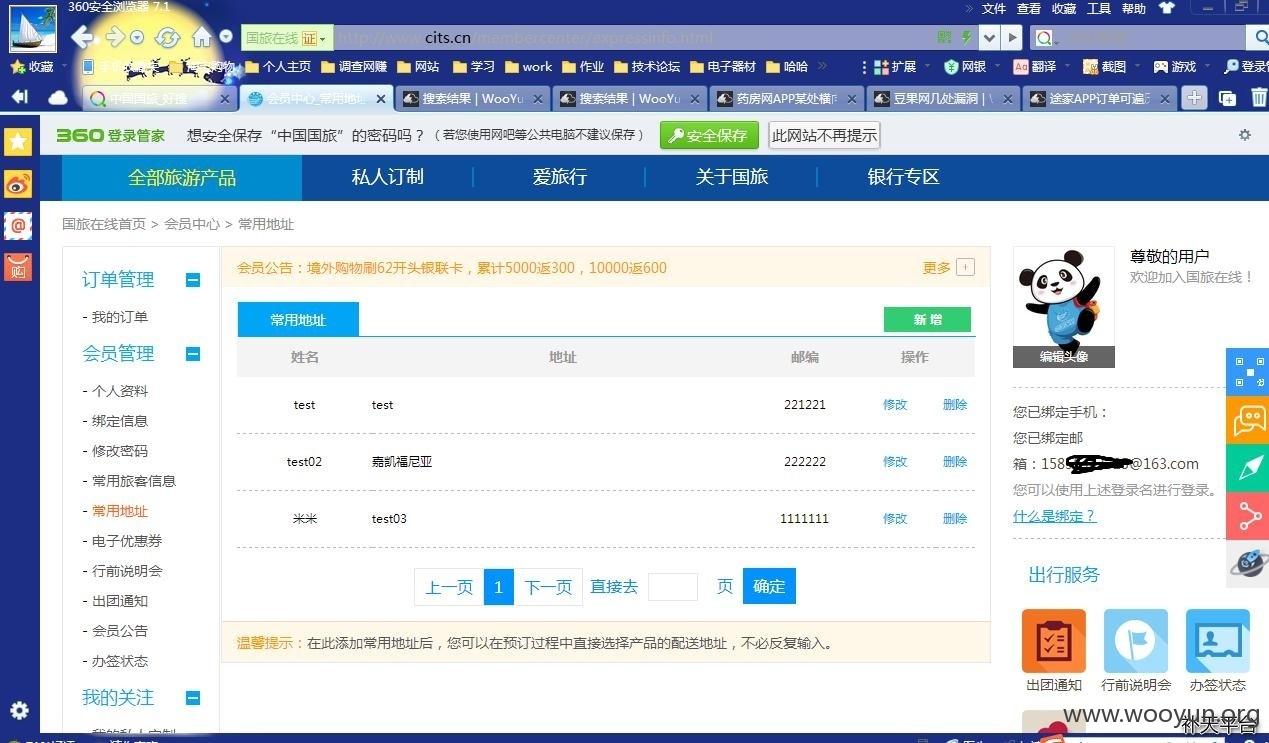Select the 常用地址 content tab

[298, 320]
